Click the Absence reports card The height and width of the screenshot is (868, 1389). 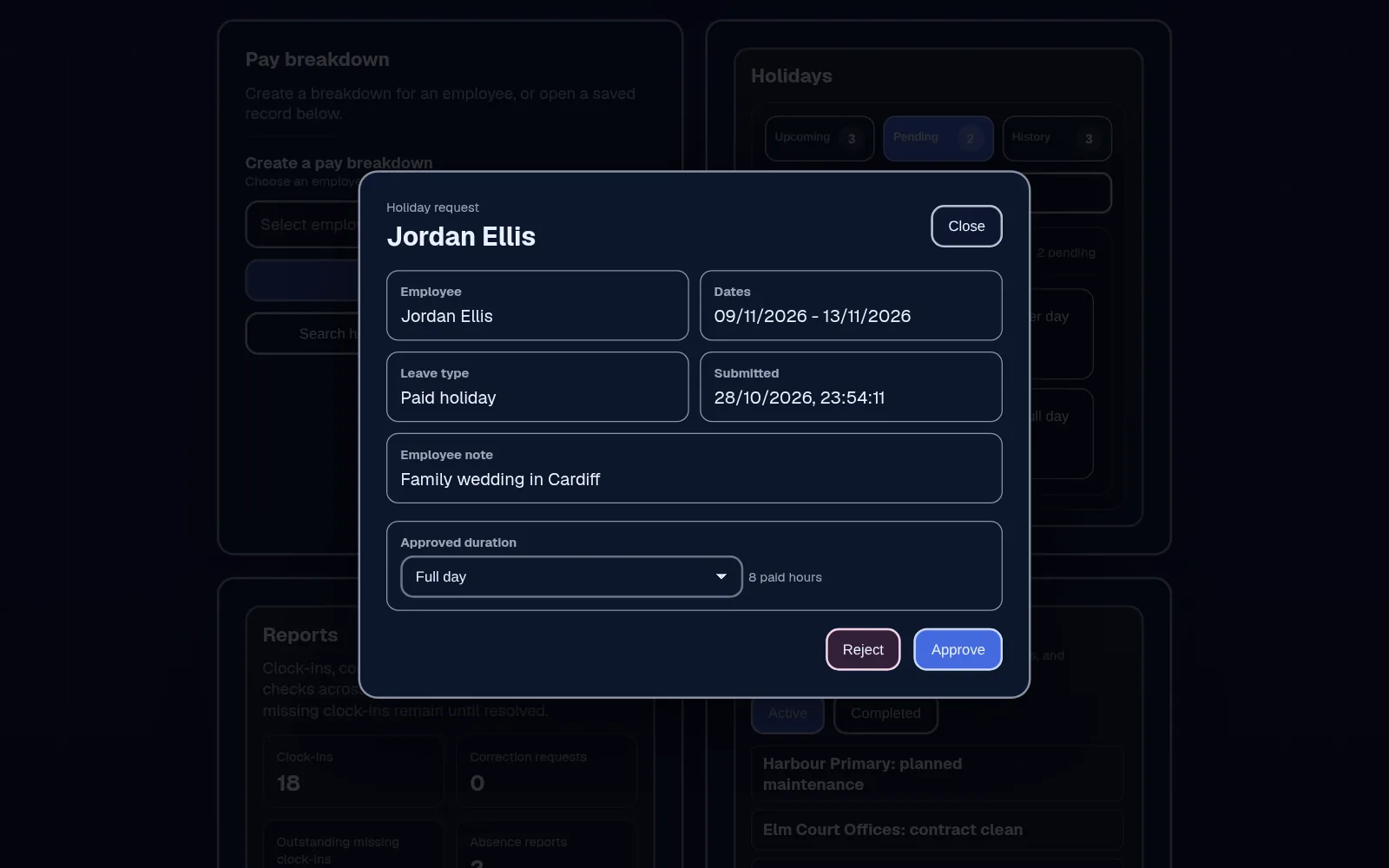click(x=547, y=845)
